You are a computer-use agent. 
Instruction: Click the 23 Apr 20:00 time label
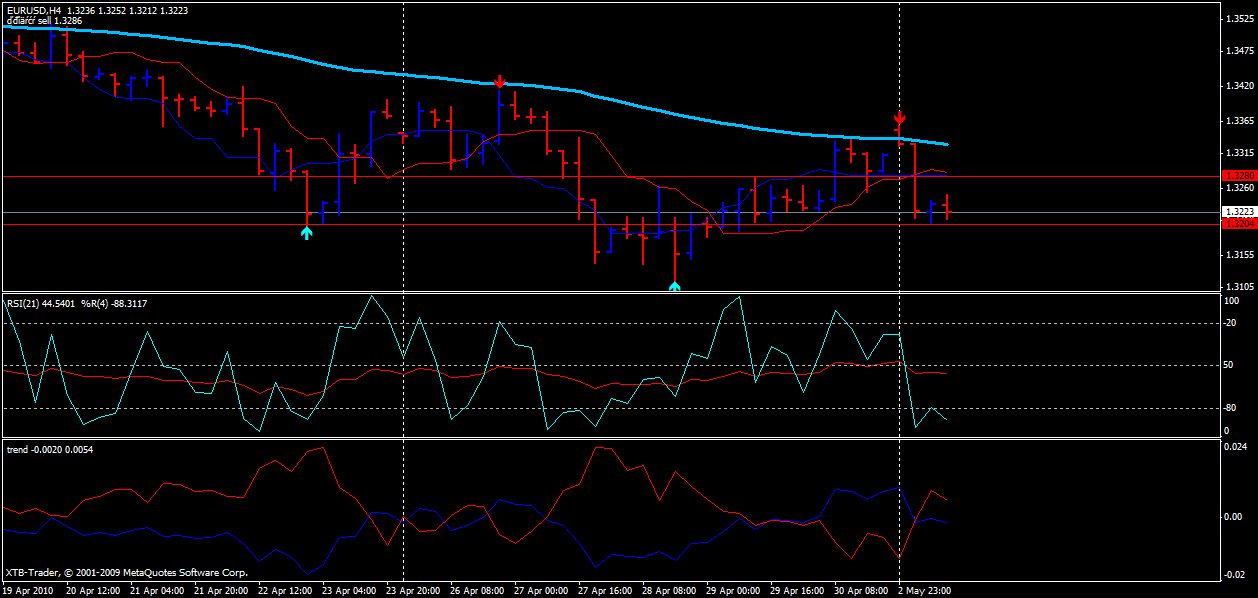(413, 591)
